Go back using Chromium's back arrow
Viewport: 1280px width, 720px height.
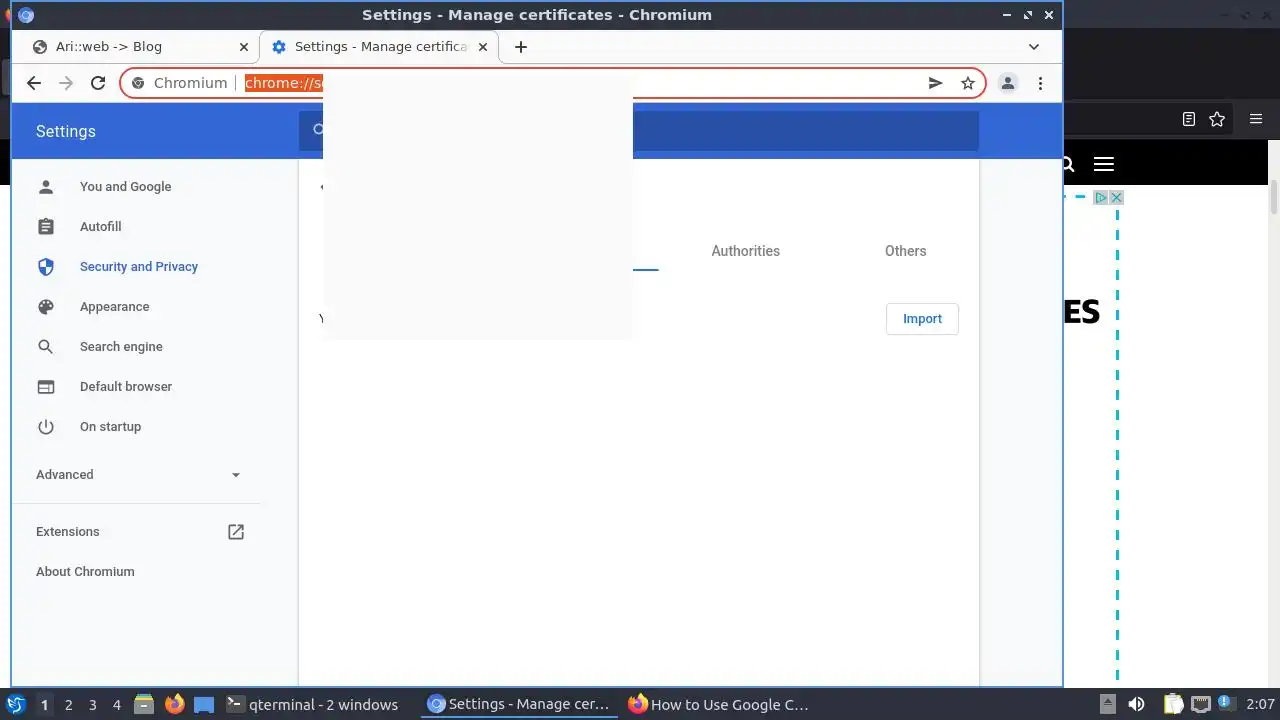click(34, 83)
